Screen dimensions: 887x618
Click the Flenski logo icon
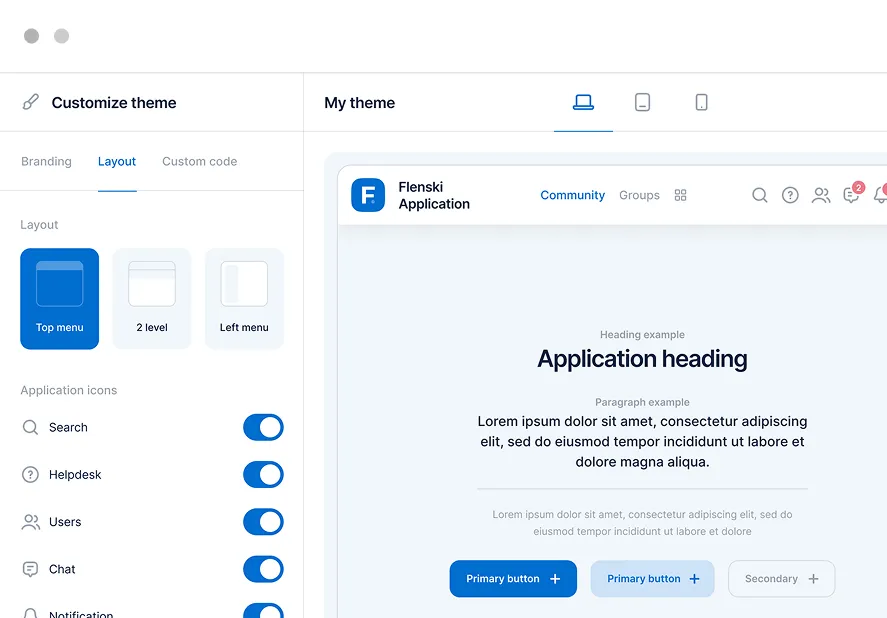[368, 195]
